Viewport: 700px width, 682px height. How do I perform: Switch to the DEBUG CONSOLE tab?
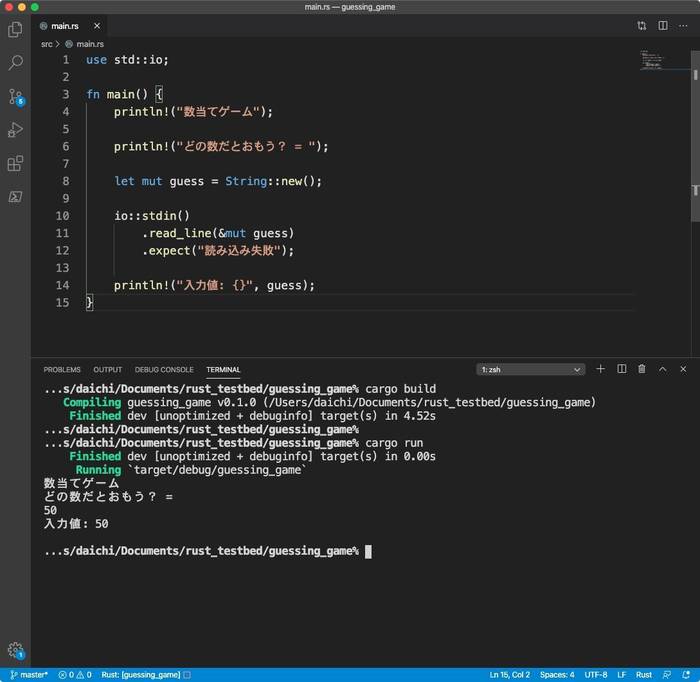pos(164,370)
